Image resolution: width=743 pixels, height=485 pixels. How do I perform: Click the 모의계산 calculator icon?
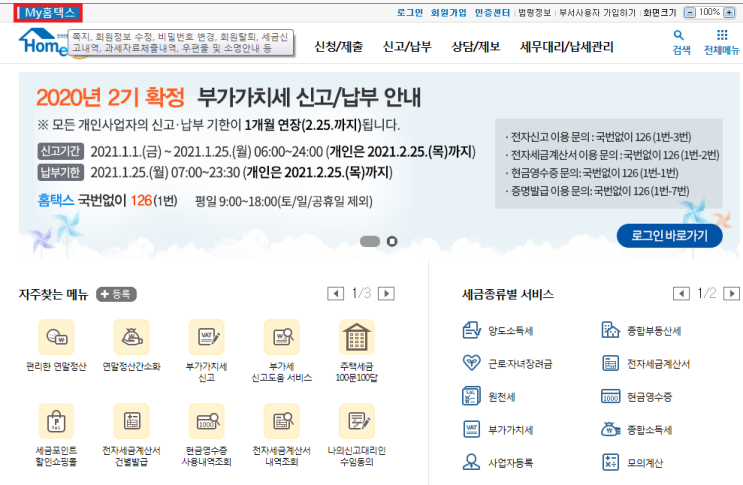(x=610, y=462)
